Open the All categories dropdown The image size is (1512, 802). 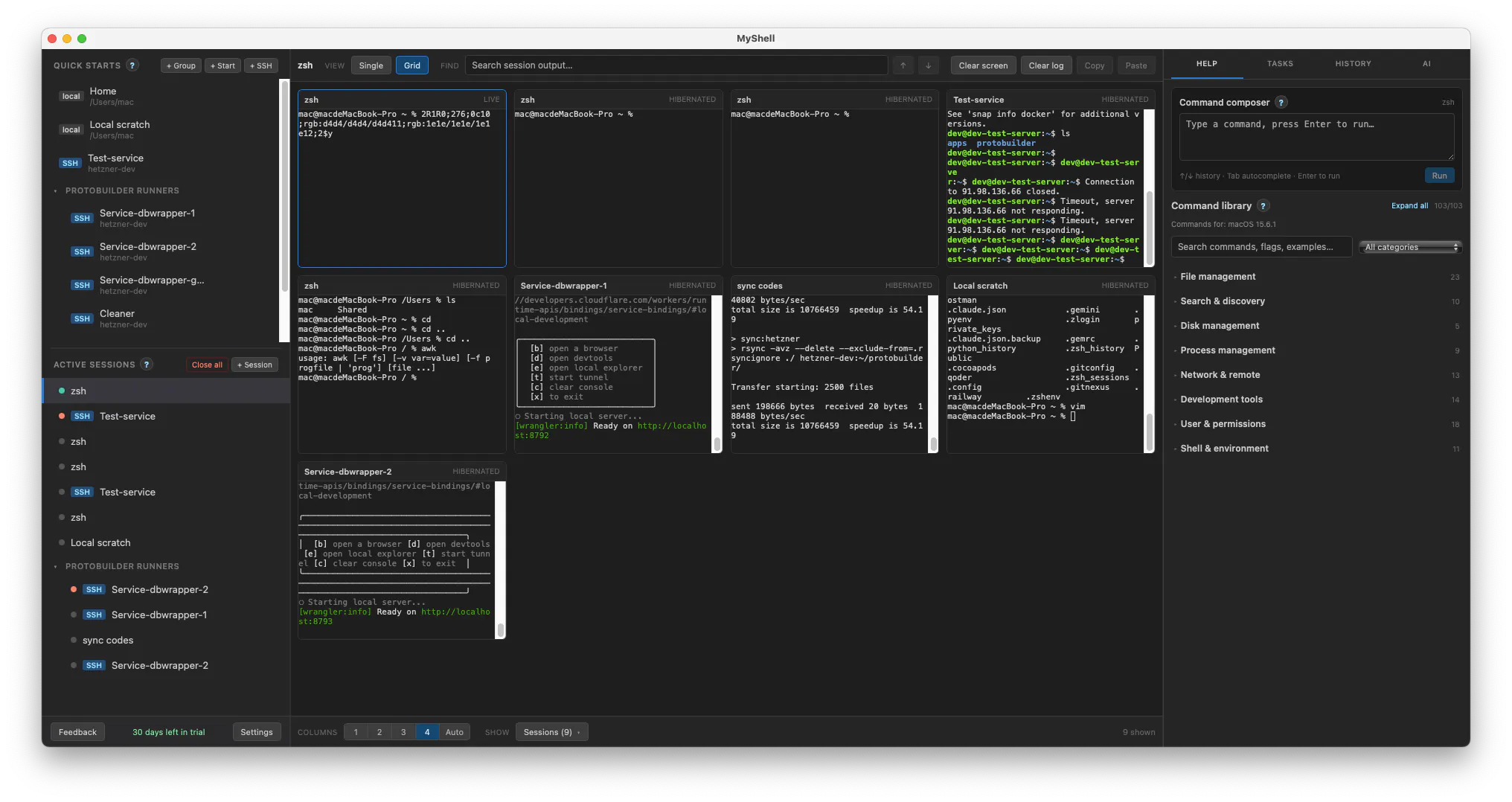(x=1411, y=247)
